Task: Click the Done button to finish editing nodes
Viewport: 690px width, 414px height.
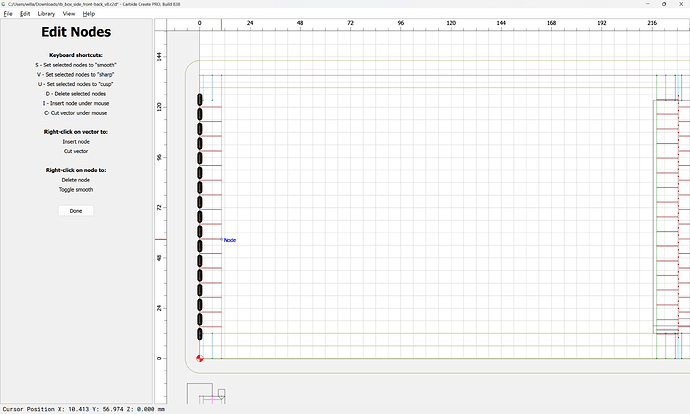Action: coord(76,211)
